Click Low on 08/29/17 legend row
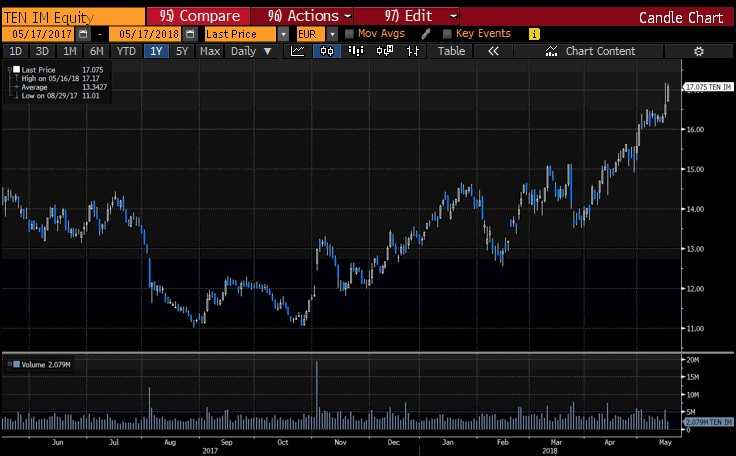The height and width of the screenshot is (456, 736). pyautogui.click(x=60, y=96)
